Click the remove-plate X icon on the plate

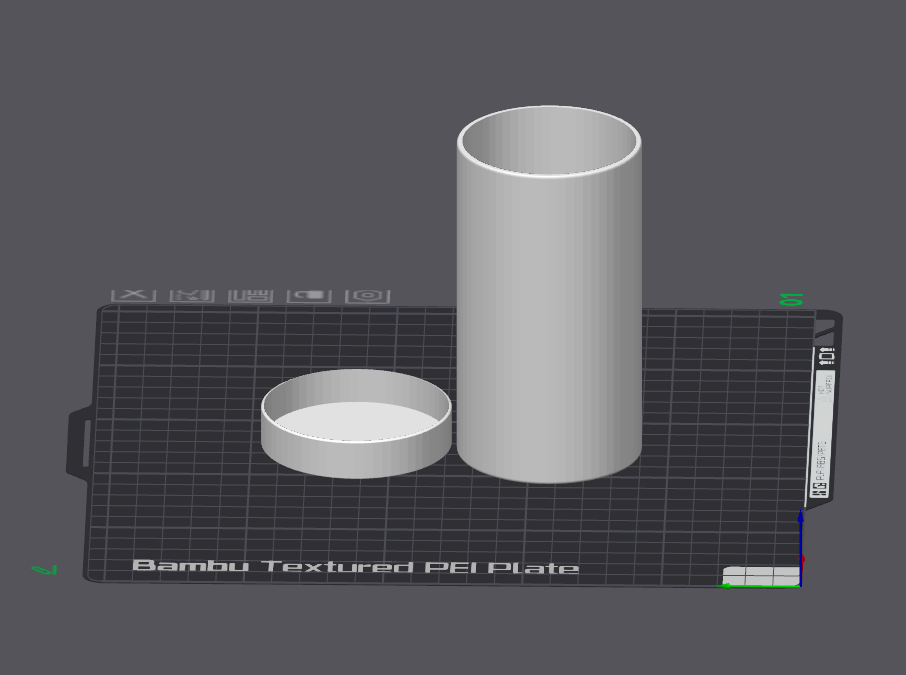tap(133, 295)
